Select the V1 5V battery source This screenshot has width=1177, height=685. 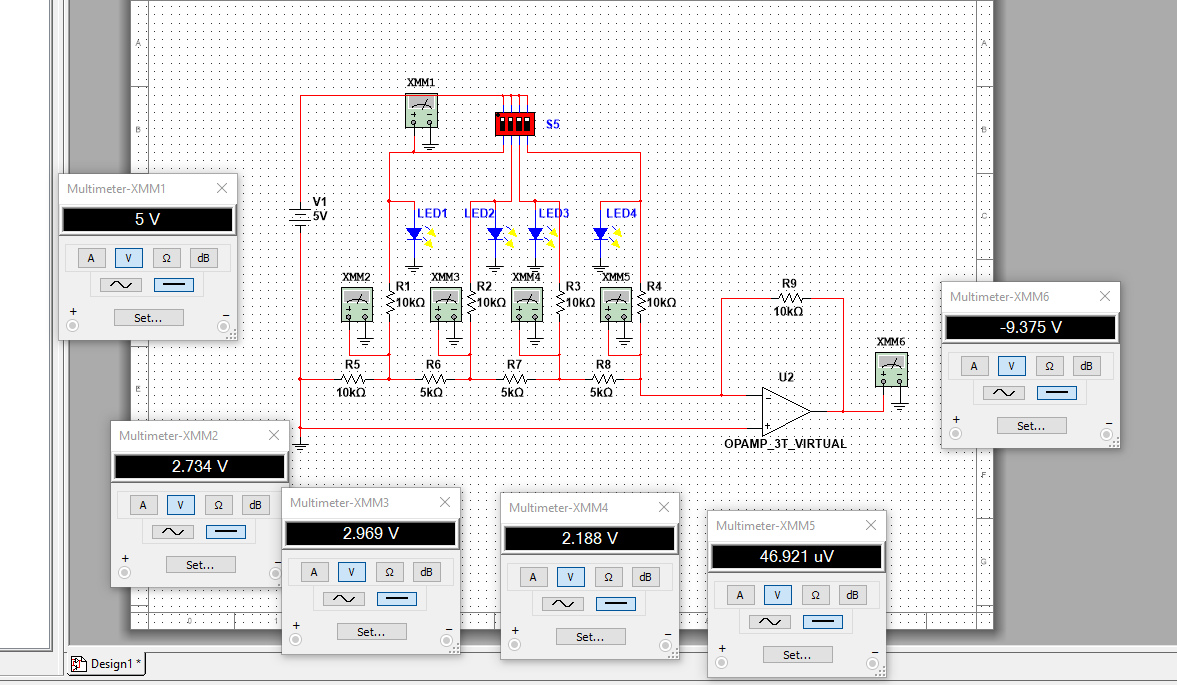[x=300, y=216]
